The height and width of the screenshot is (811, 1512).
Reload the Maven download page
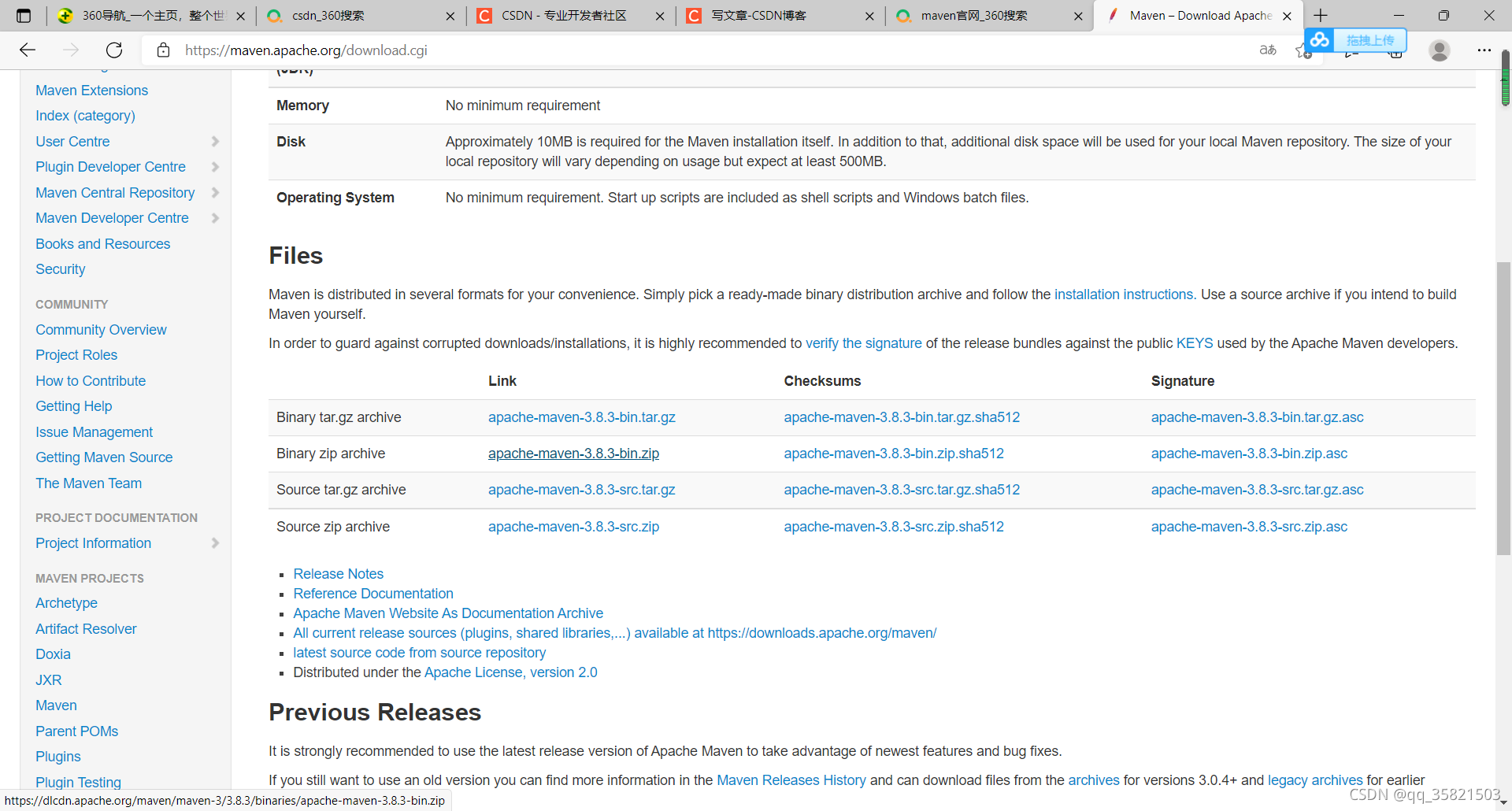click(x=114, y=50)
